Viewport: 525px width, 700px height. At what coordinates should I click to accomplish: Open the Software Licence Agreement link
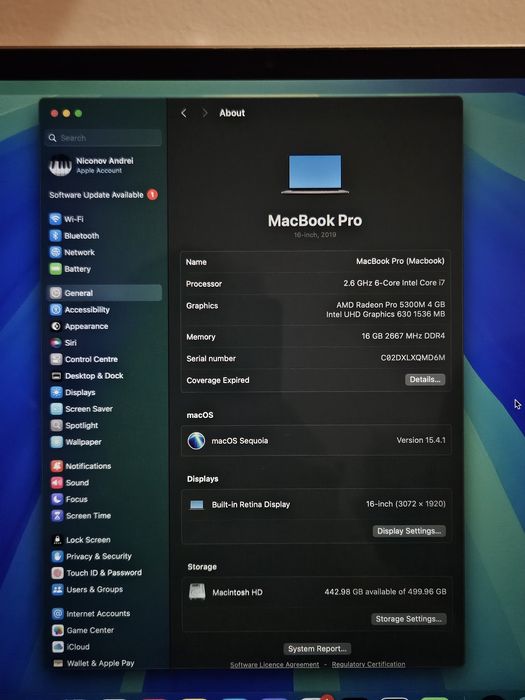[x=275, y=664]
